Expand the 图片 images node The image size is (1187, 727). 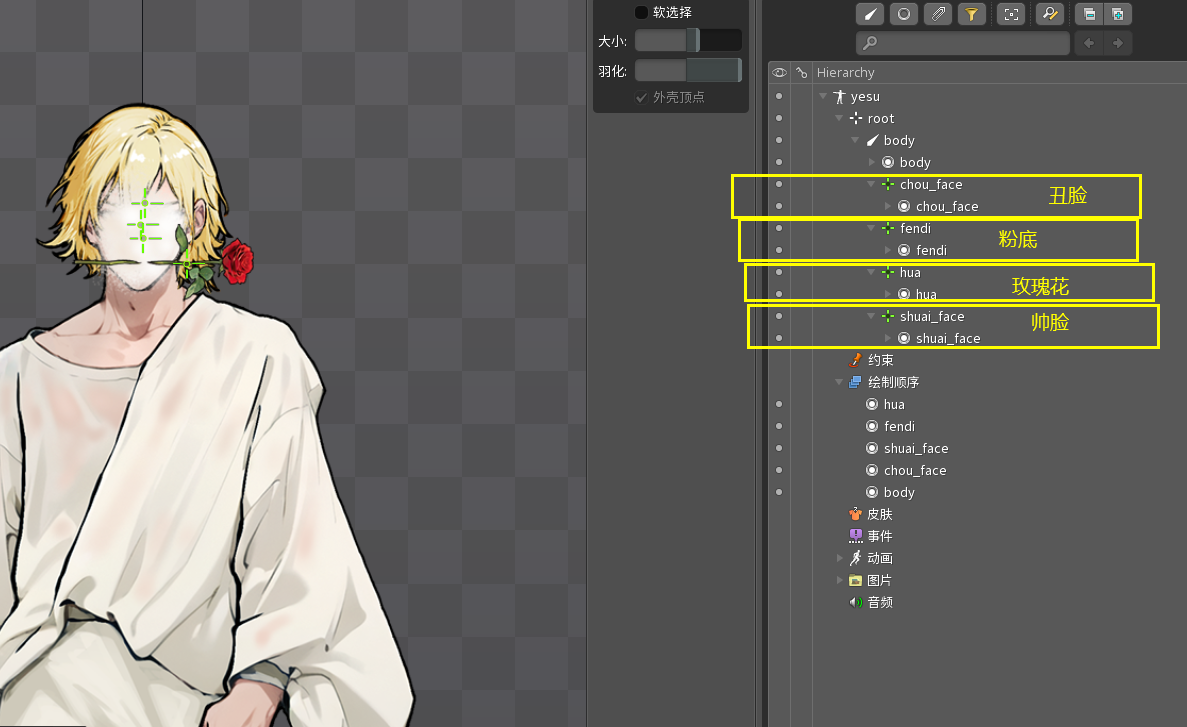[840, 580]
